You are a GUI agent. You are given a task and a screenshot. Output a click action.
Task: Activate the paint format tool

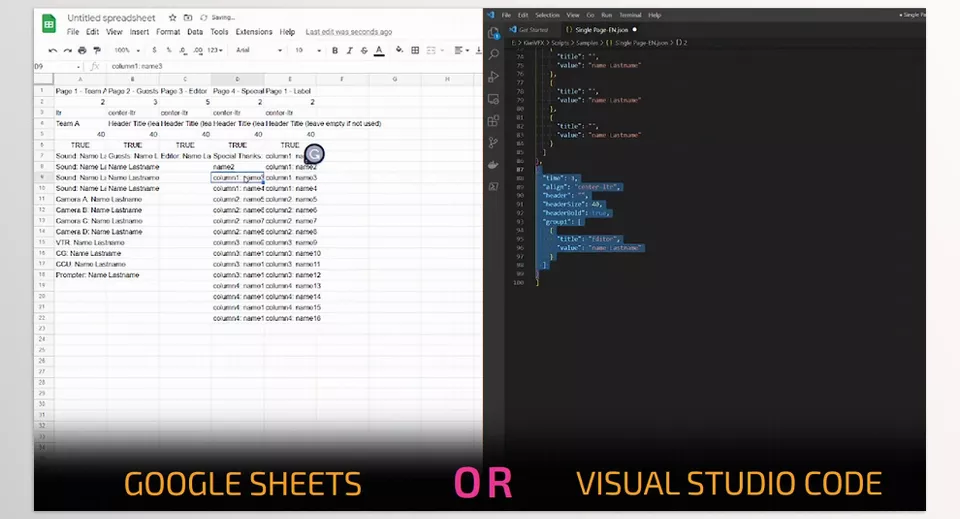[x=97, y=50]
